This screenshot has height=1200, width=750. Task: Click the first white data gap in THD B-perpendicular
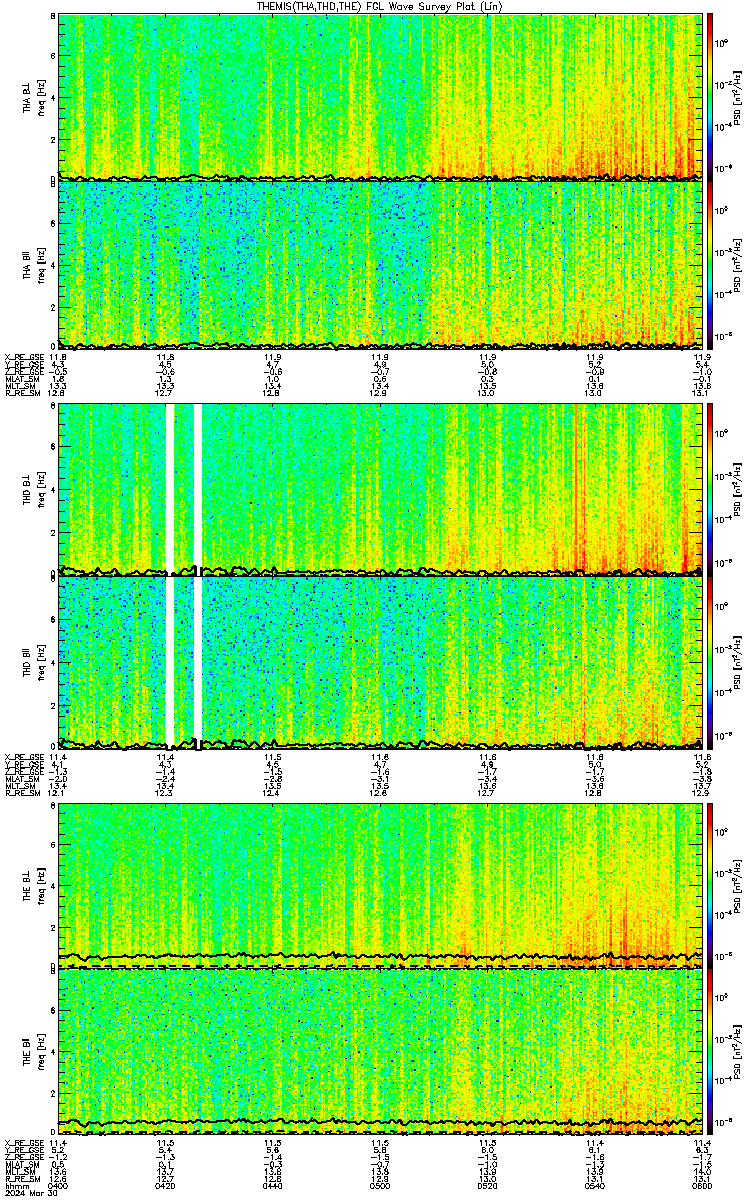point(170,489)
